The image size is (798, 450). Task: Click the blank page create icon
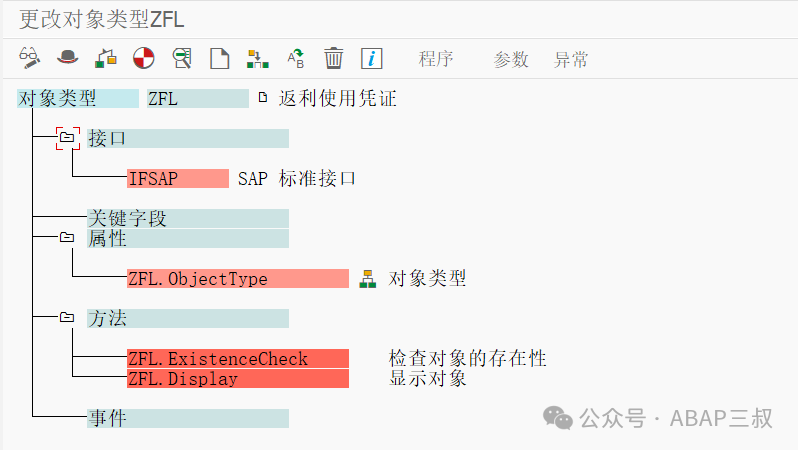[219, 59]
